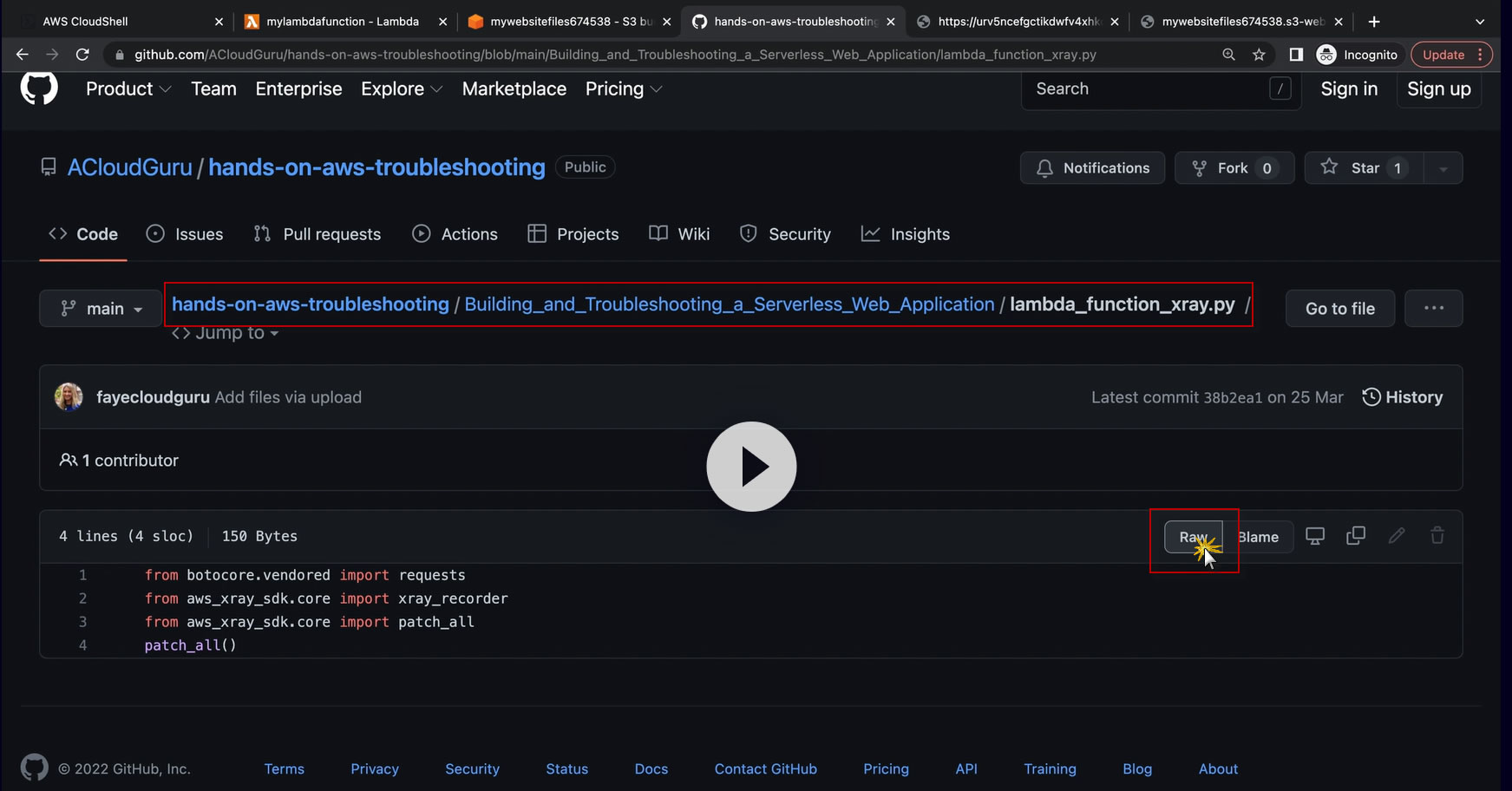Image resolution: width=1512 pixels, height=791 pixels.
Task: Open Building_and_Troubleshooting_a_Serverless_Web_Application folder breadcrumb
Action: click(730, 304)
